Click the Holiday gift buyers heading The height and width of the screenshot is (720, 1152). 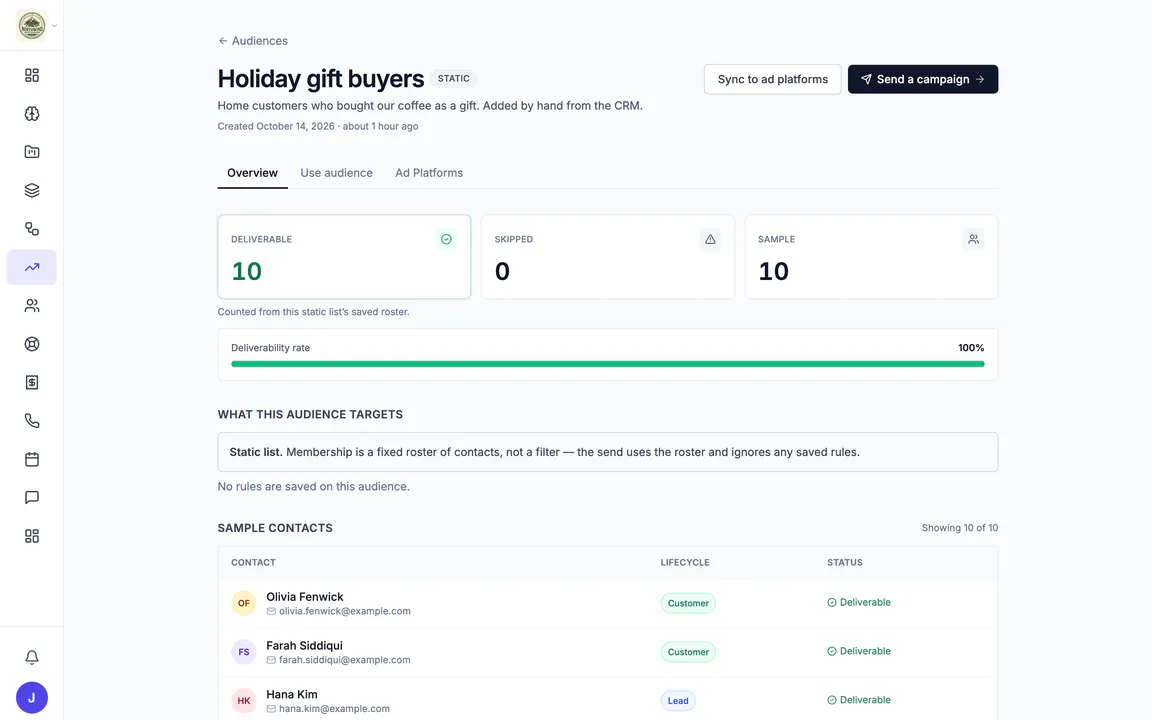click(x=320, y=79)
